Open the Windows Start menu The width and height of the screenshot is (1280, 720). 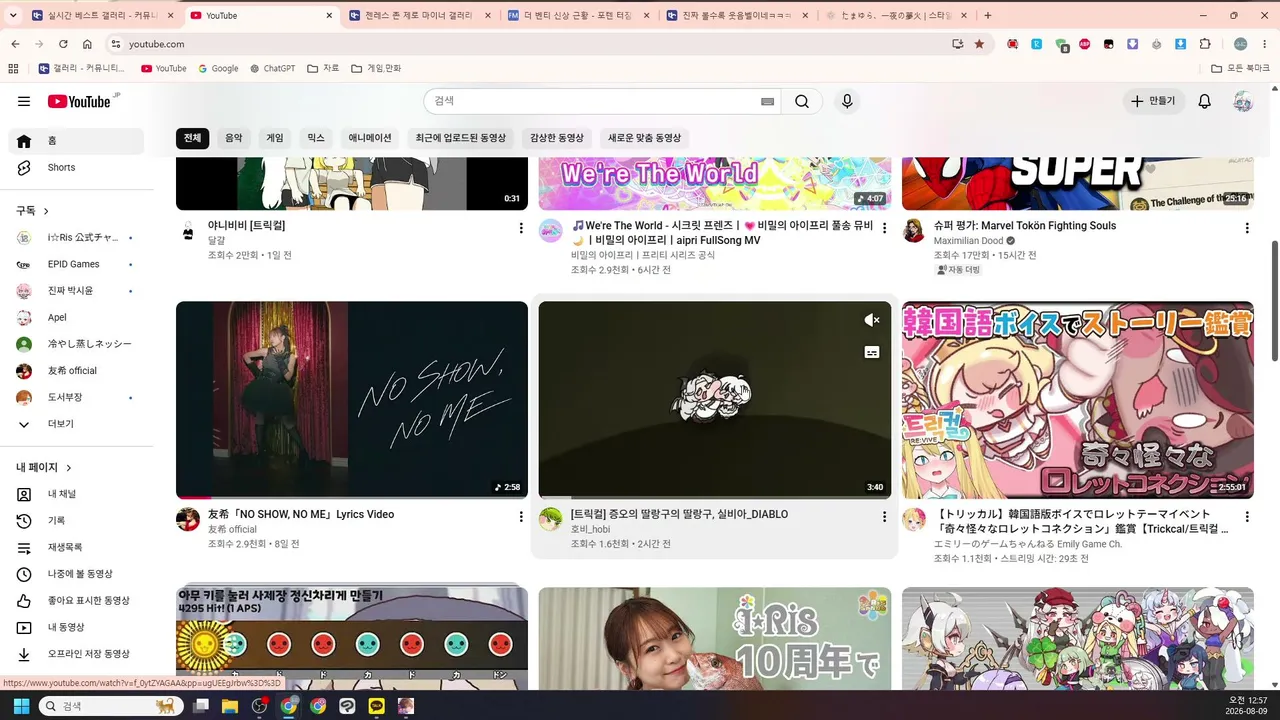[x=21, y=706]
